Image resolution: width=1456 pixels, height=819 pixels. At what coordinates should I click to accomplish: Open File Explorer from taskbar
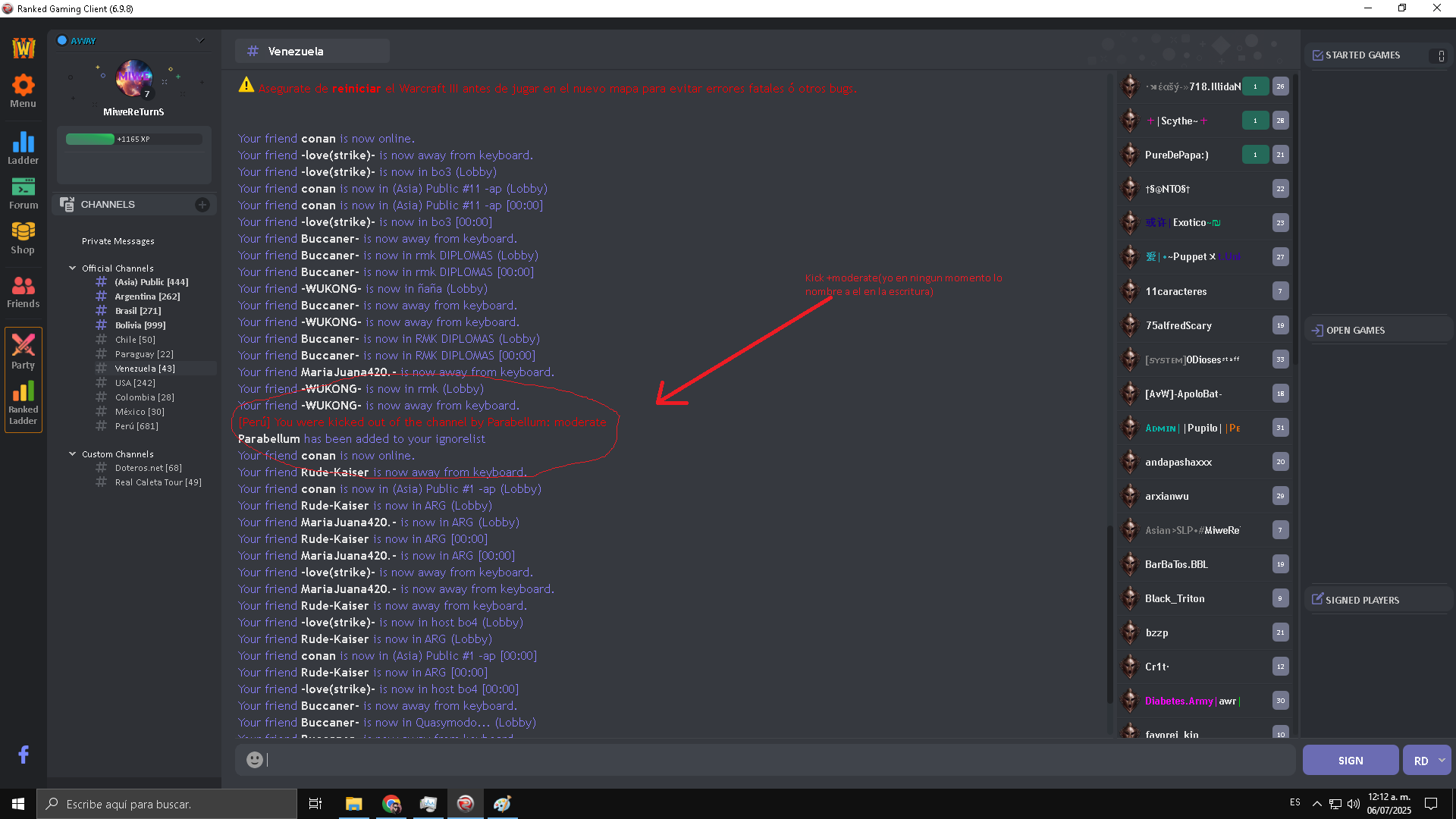pyautogui.click(x=353, y=804)
